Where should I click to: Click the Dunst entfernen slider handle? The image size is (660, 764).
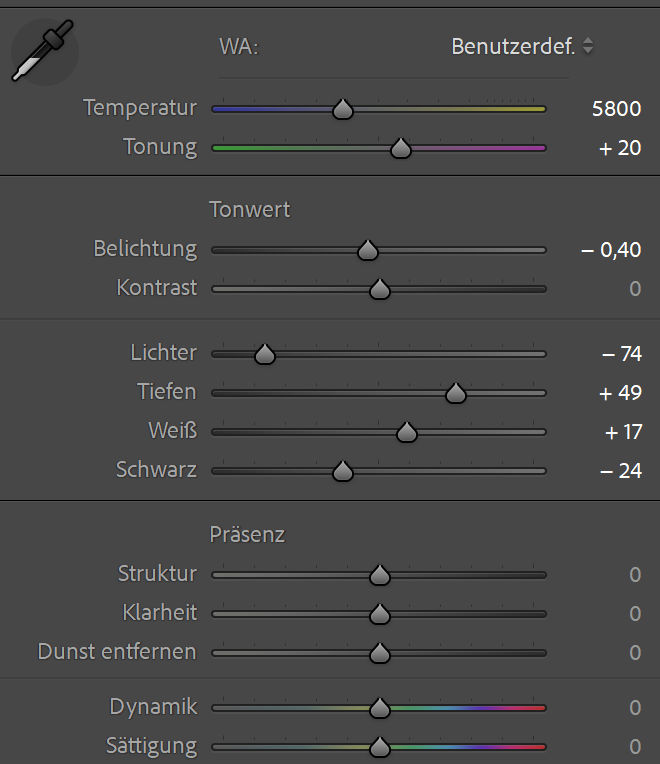point(379,653)
